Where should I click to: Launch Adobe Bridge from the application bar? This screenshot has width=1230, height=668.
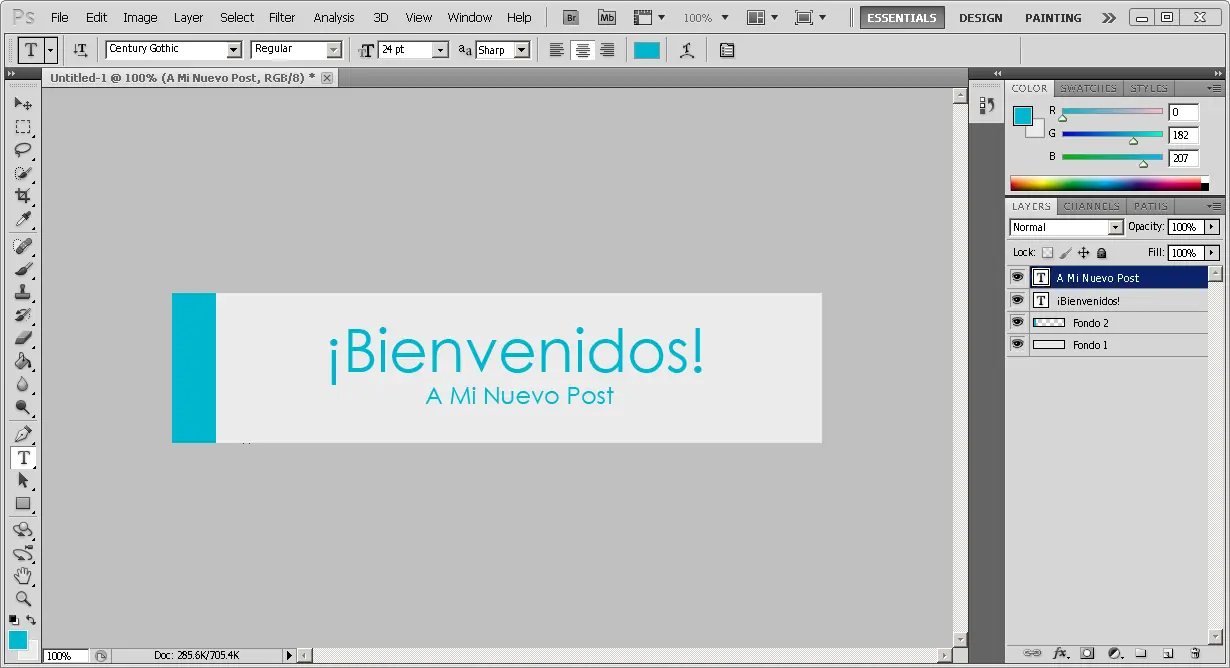coord(570,17)
